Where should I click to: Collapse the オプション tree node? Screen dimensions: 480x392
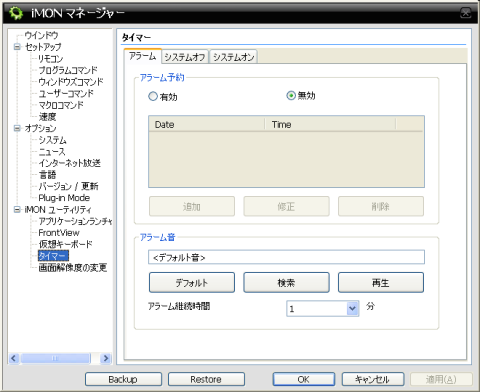pyautogui.click(x=17, y=128)
